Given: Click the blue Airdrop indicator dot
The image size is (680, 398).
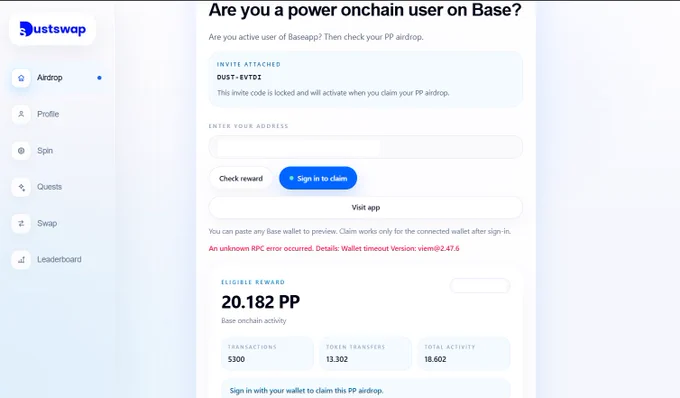Looking at the screenshot, I should pos(99,78).
